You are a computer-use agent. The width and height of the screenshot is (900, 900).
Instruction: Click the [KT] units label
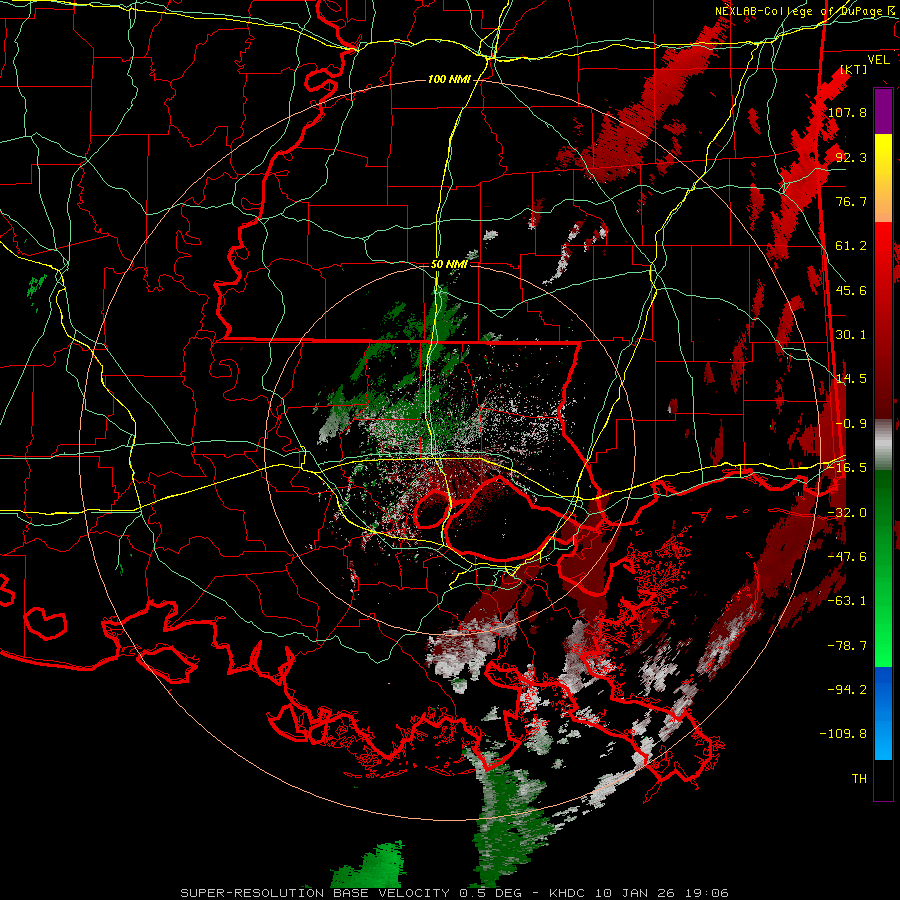pos(853,69)
